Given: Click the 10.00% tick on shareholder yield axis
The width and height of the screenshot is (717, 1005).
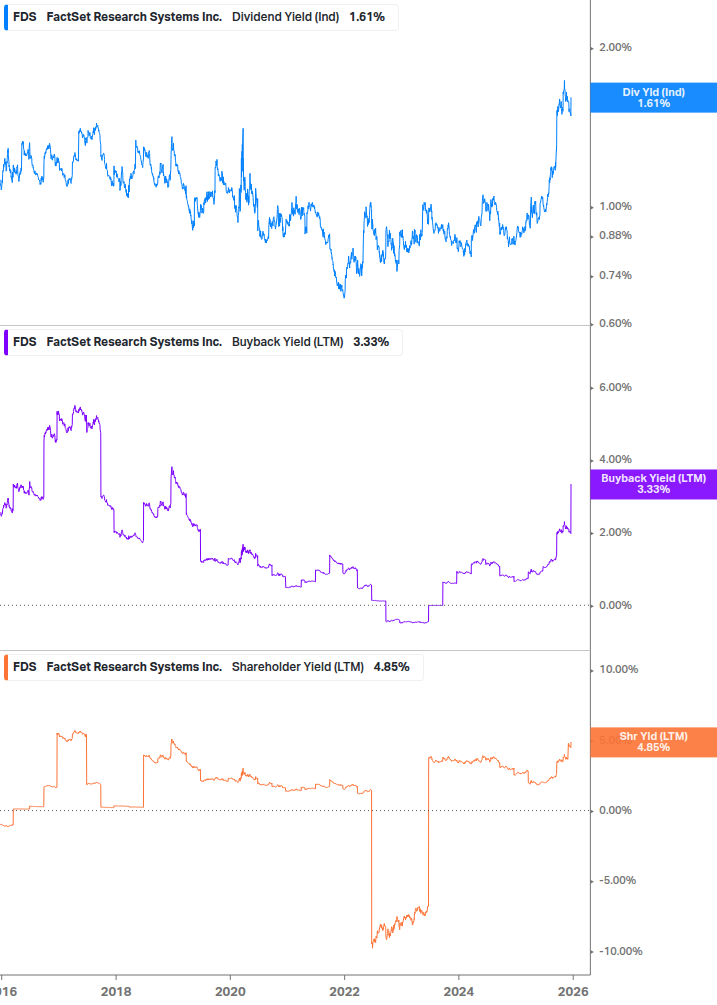Looking at the screenshot, I should tap(618, 669).
